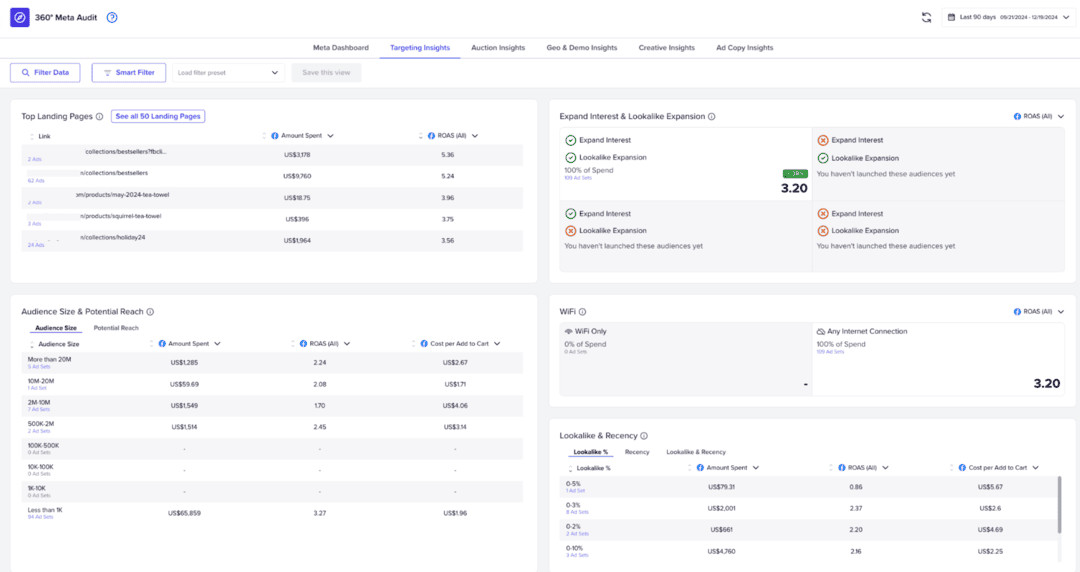
Task: Select the 500K-2M audience size row
Action: (x=272, y=427)
